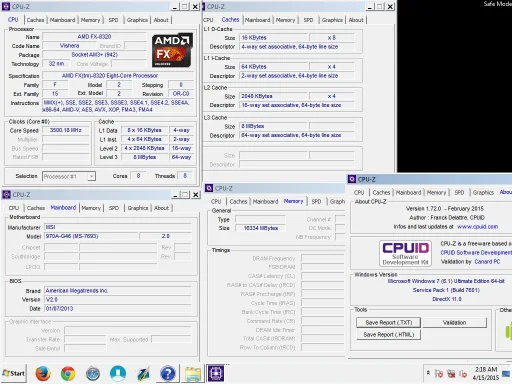The image size is (512, 384).
Task: Click the AMD FX processor logo
Action: [172, 50]
